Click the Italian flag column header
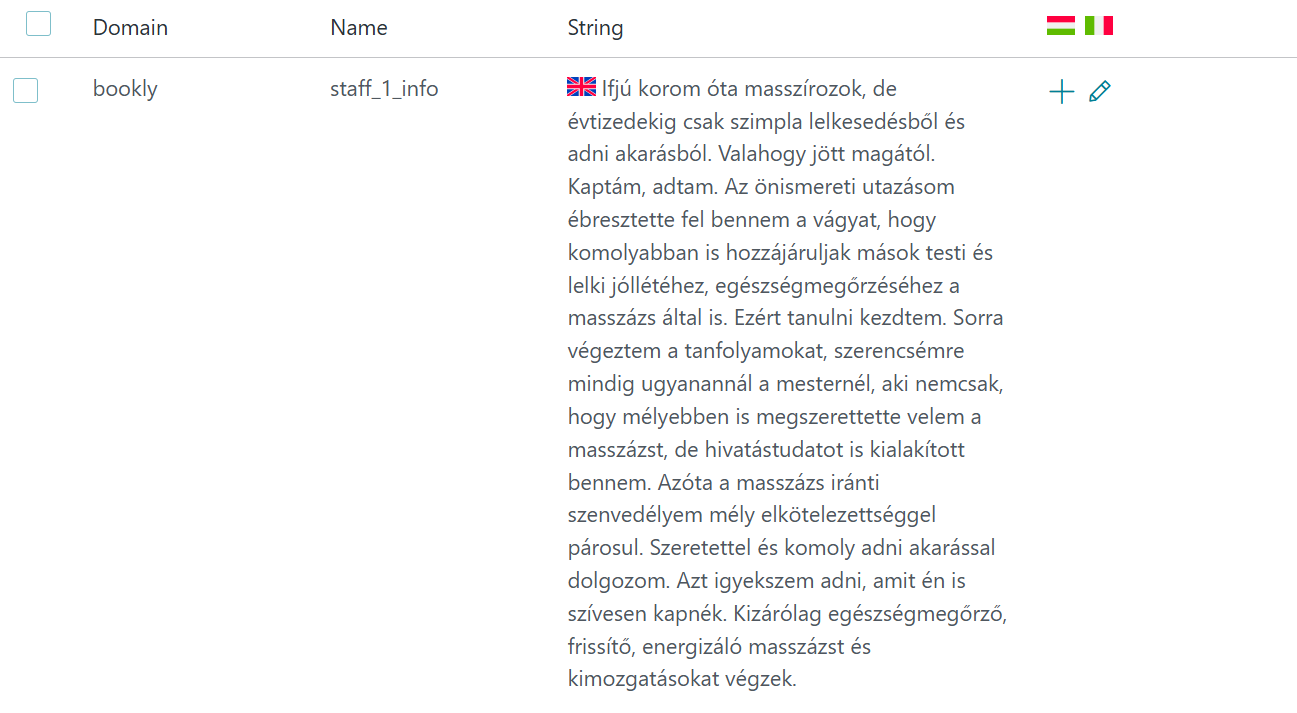 click(1099, 26)
